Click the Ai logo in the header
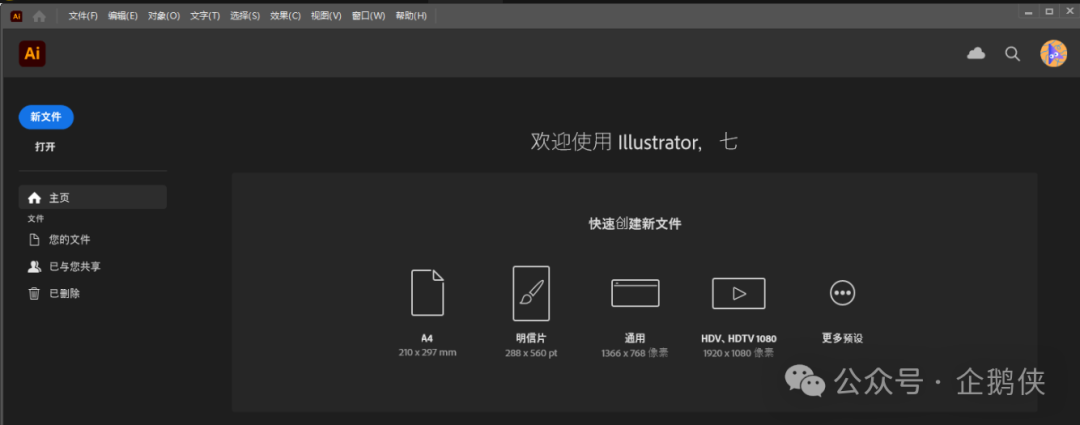The height and width of the screenshot is (425, 1080). pyautogui.click(x=32, y=54)
